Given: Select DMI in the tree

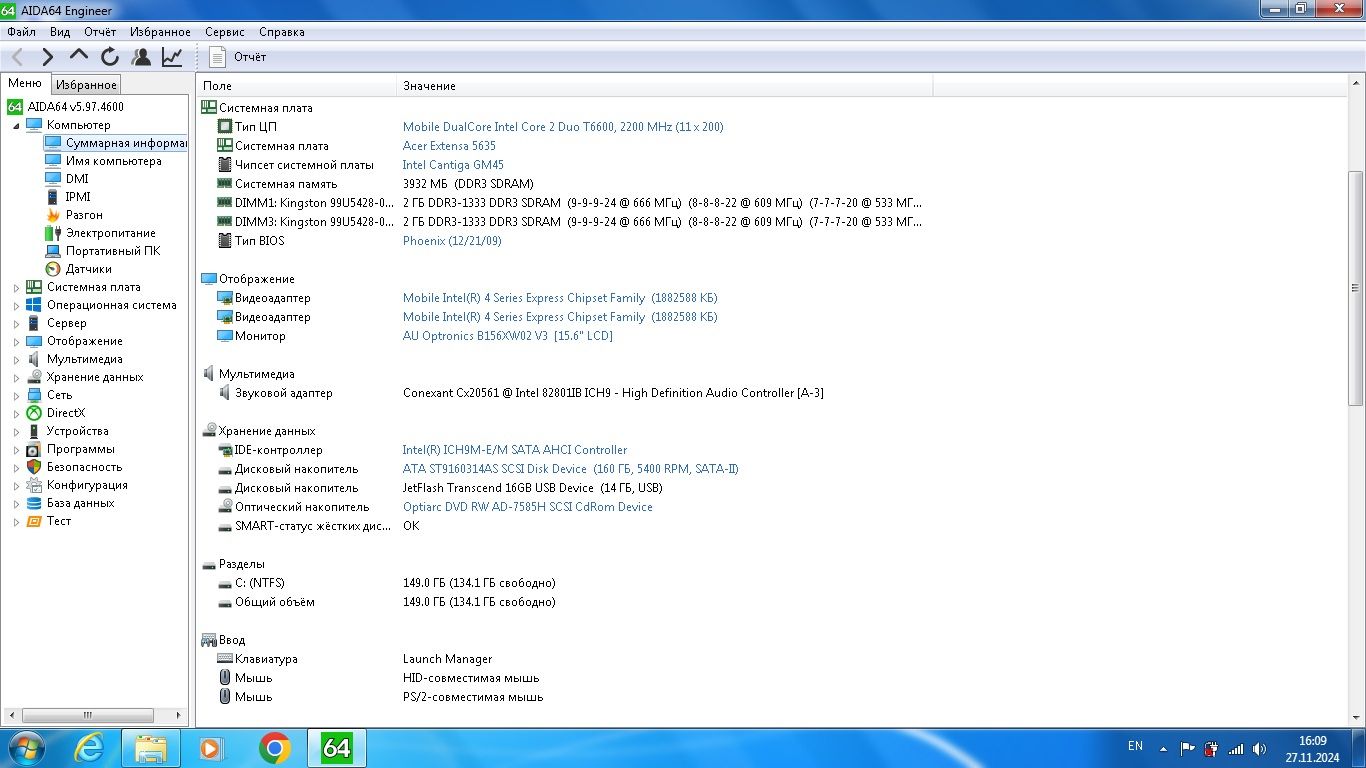Looking at the screenshot, I should (77, 179).
